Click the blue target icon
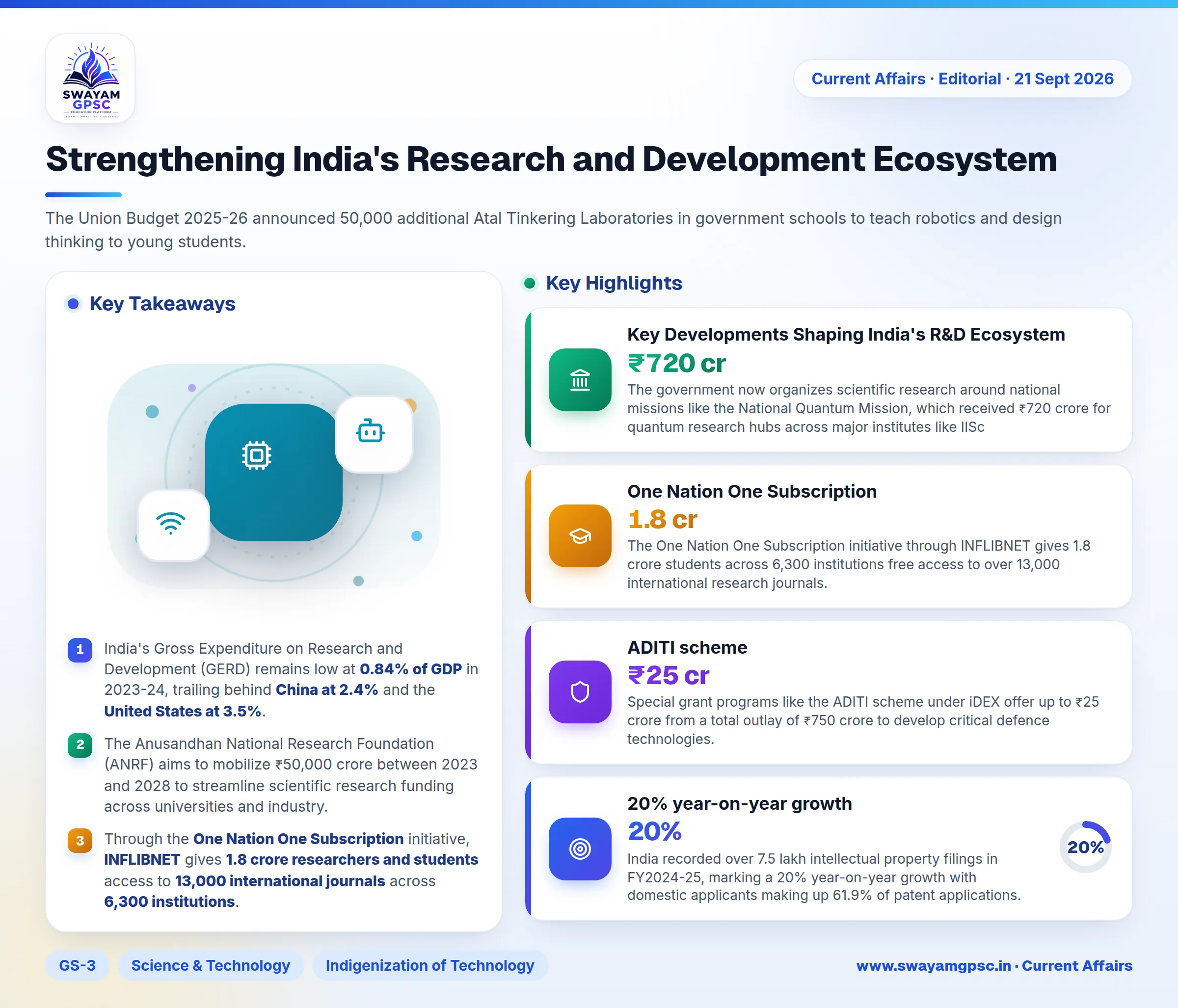The width and height of the screenshot is (1178, 1008). (579, 849)
